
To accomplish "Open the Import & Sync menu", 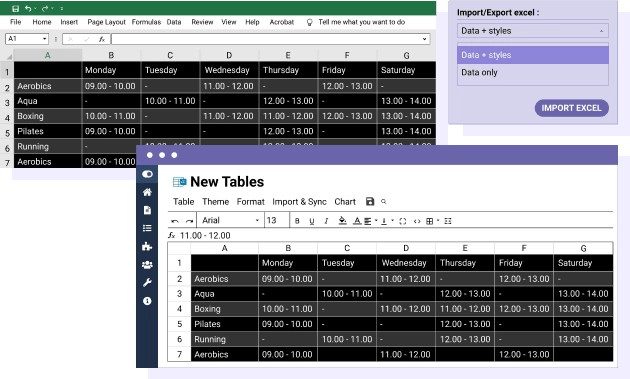I will (x=299, y=202).
